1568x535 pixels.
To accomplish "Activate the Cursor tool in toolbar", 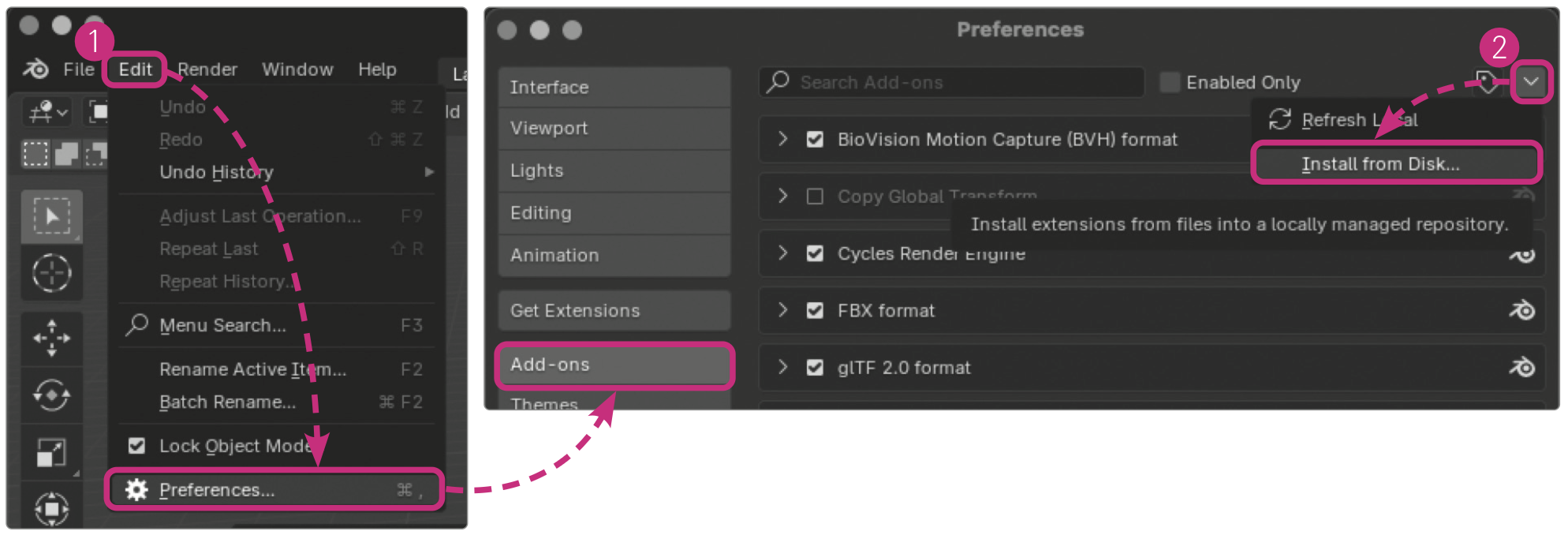I will pyautogui.click(x=52, y=274).
